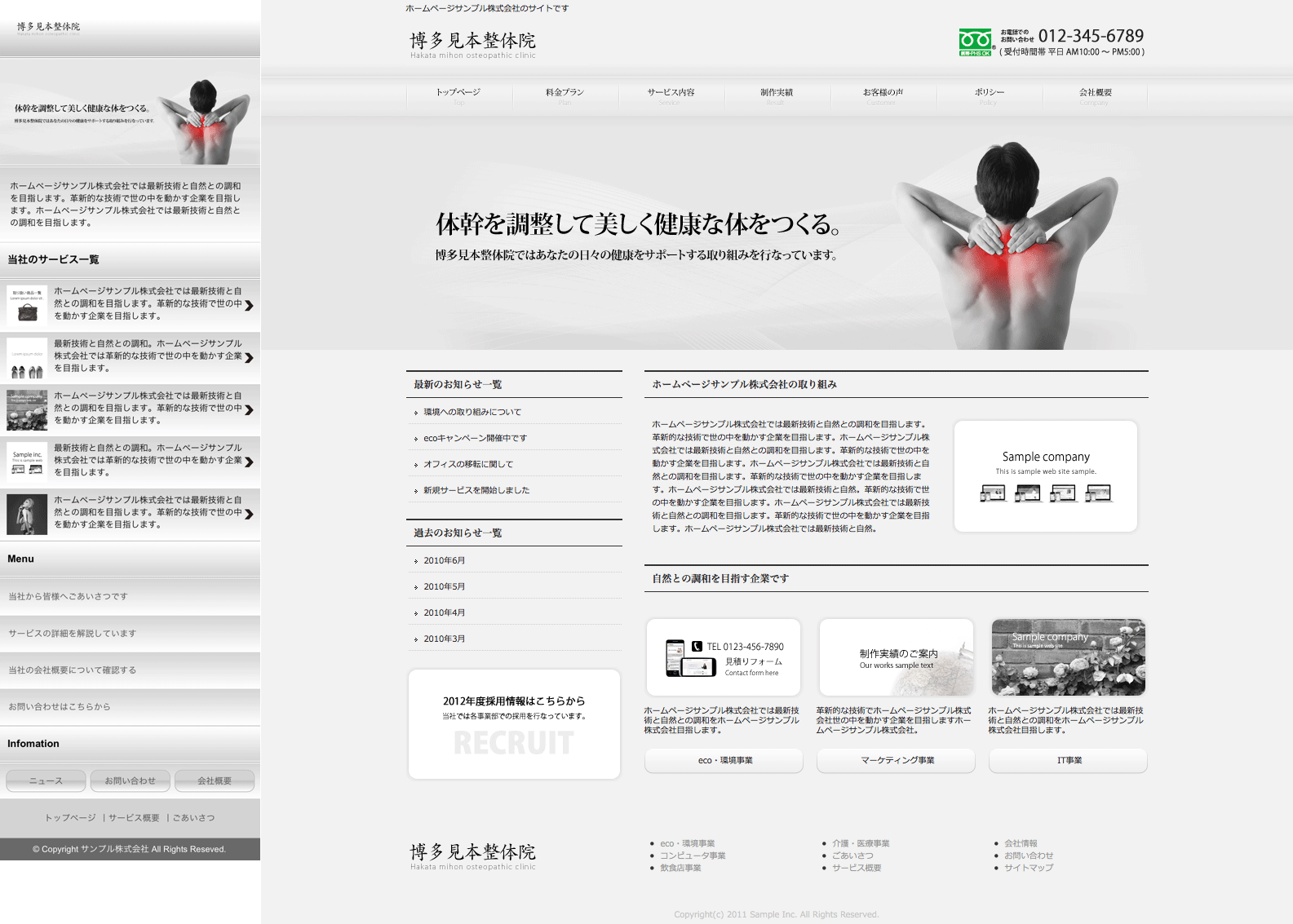This screenshot has width=1293, height=924.
Task: Click the footer 博多見本整体院 logo
Action: (x=472, y=855)
